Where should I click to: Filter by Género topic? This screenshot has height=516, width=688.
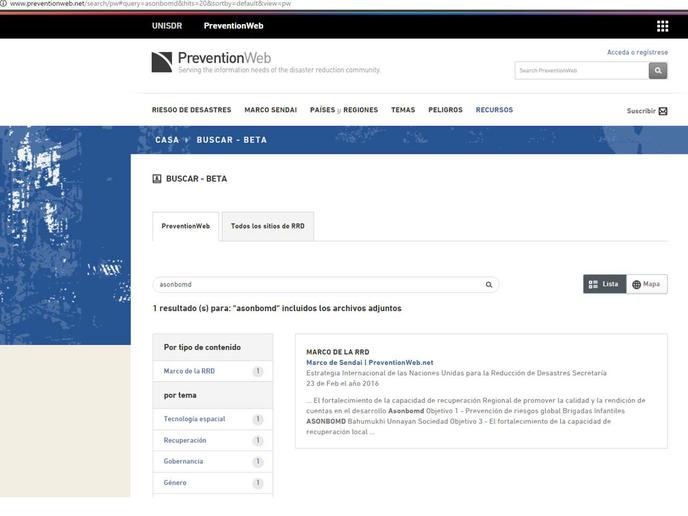175,483
